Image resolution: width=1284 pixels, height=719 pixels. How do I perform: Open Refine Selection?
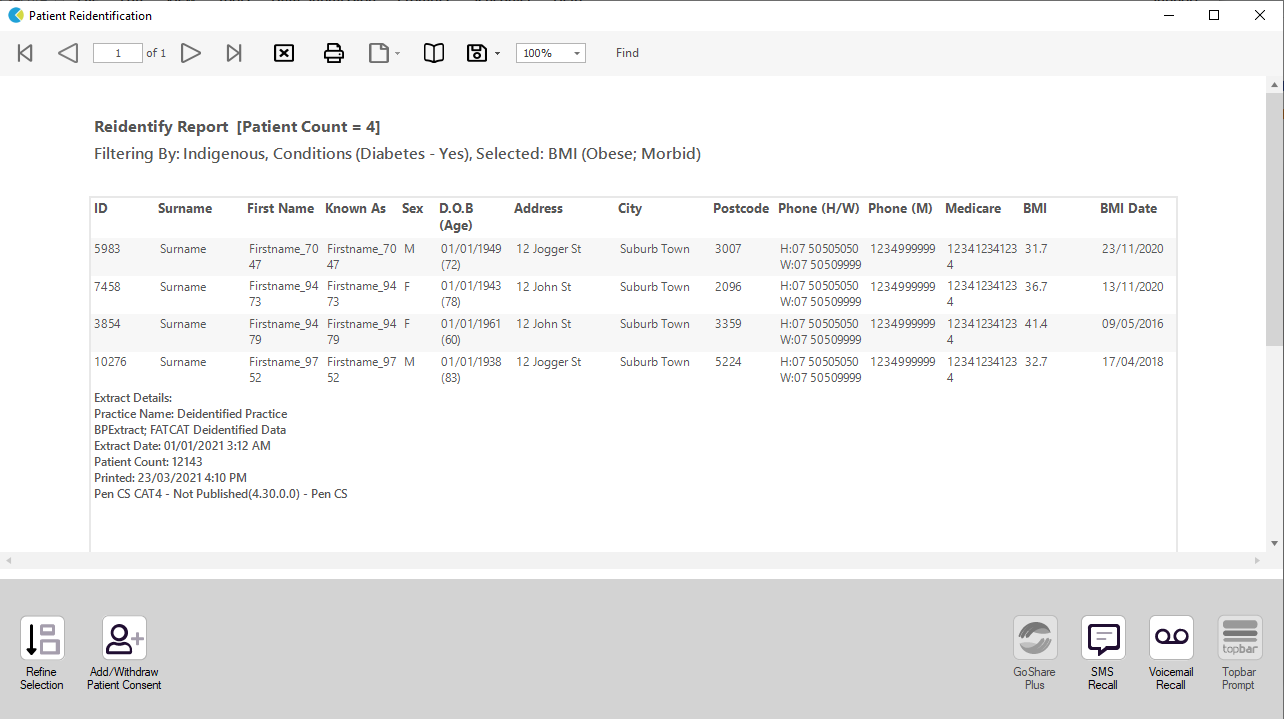pyautogui.click(x=42, y=653)
